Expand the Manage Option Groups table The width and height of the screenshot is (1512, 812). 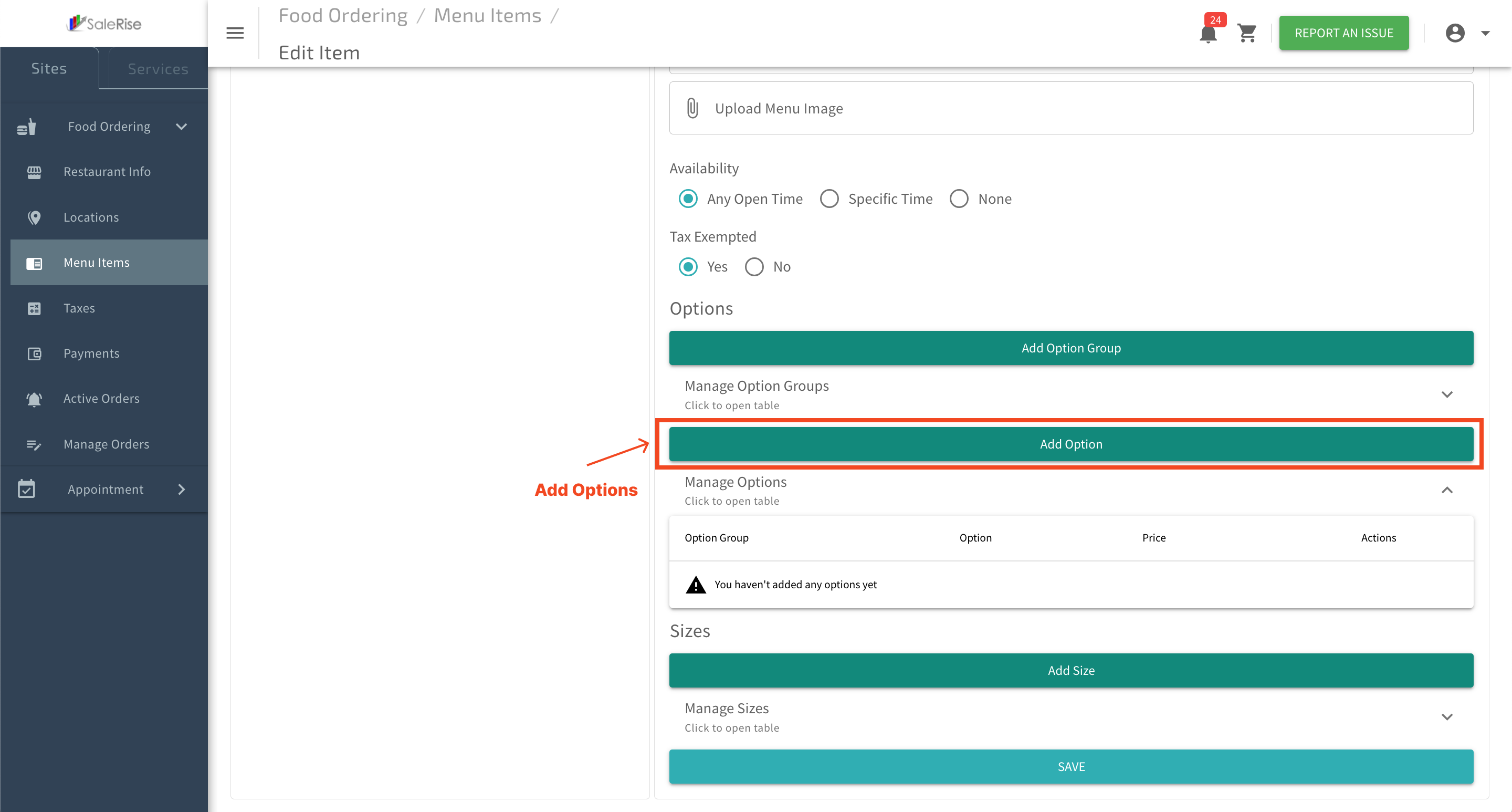pyautogui.click(x=1071, y=394)
